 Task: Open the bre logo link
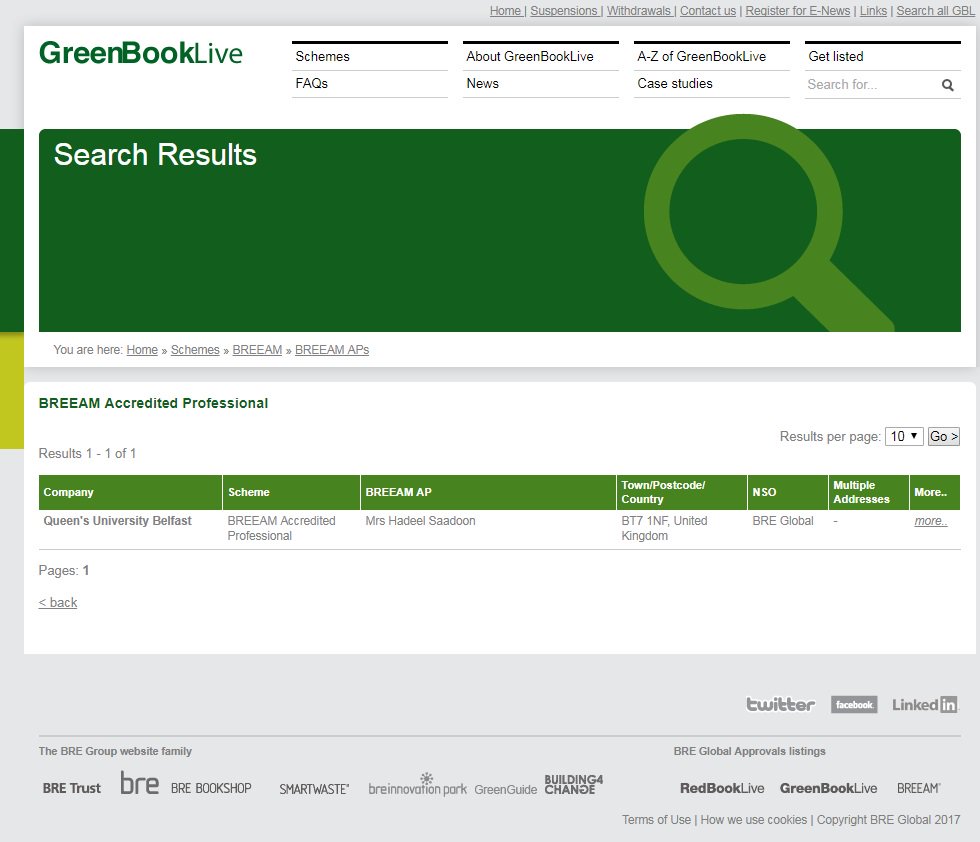coord(139,783)
